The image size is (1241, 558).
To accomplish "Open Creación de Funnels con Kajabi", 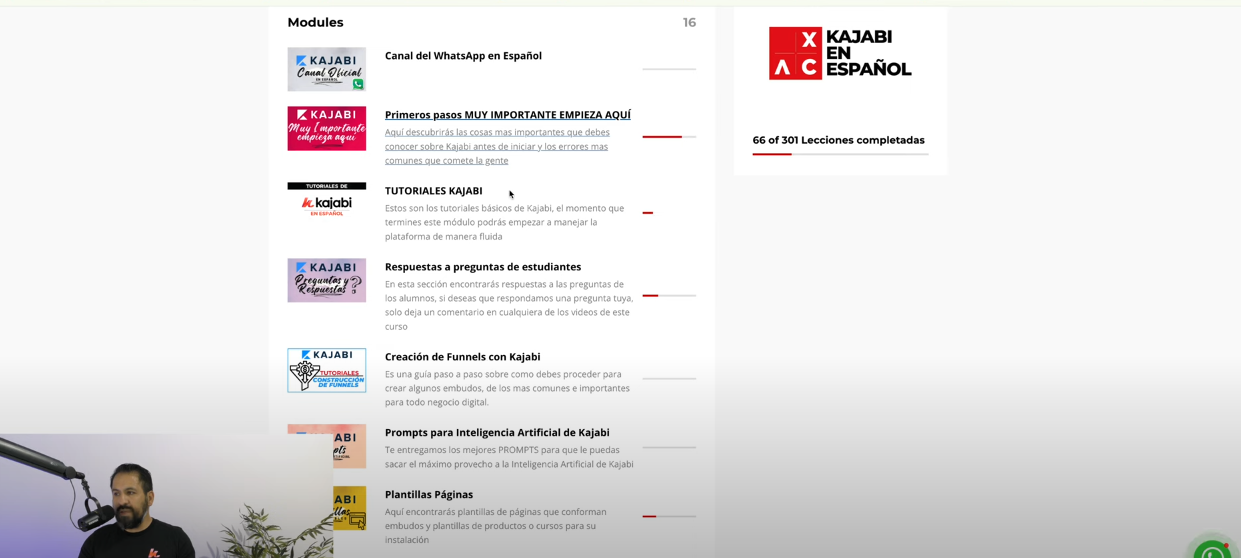I will click(x=463, y=357).
